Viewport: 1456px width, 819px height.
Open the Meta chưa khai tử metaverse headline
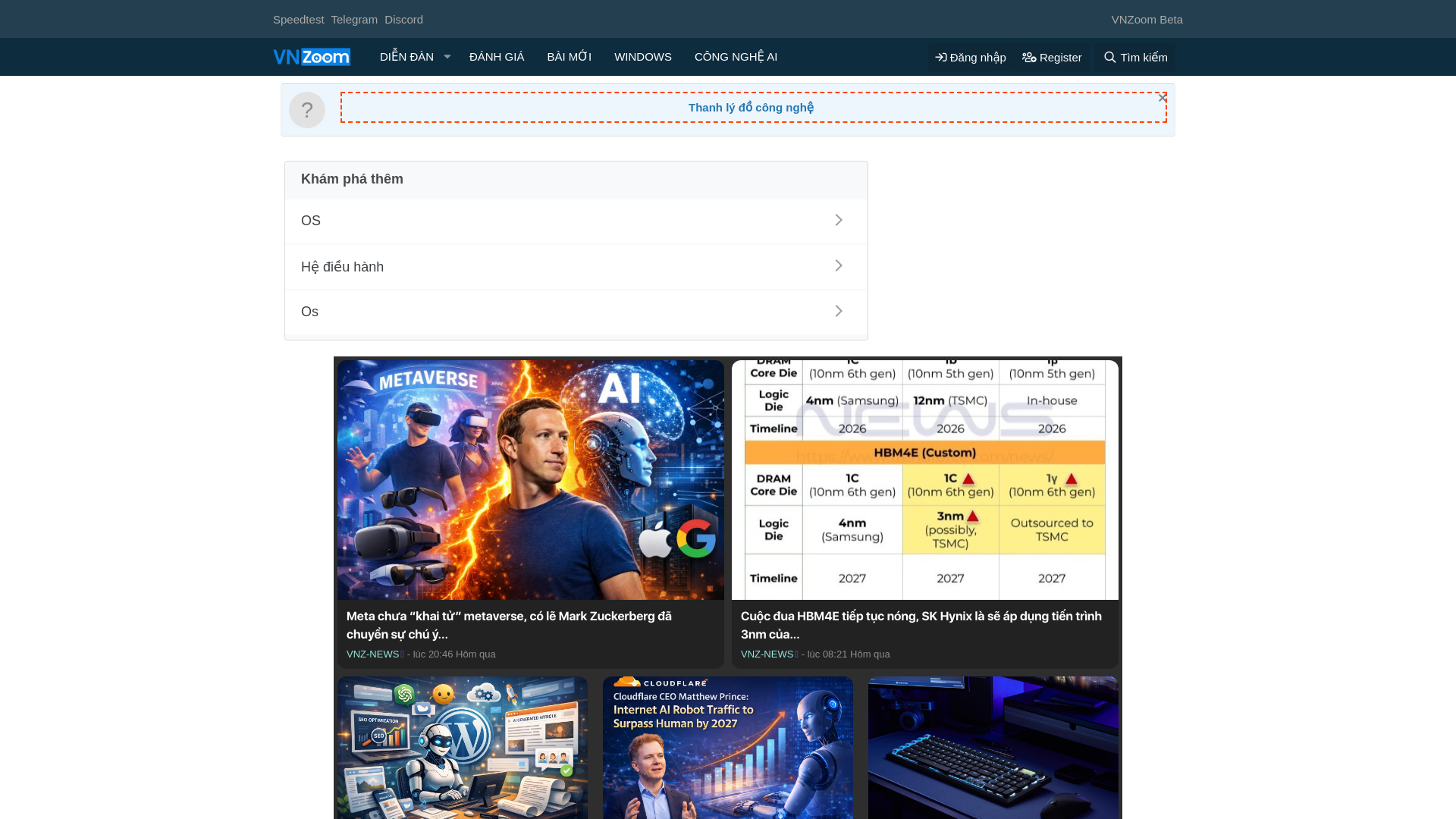(x=509, y=625)
